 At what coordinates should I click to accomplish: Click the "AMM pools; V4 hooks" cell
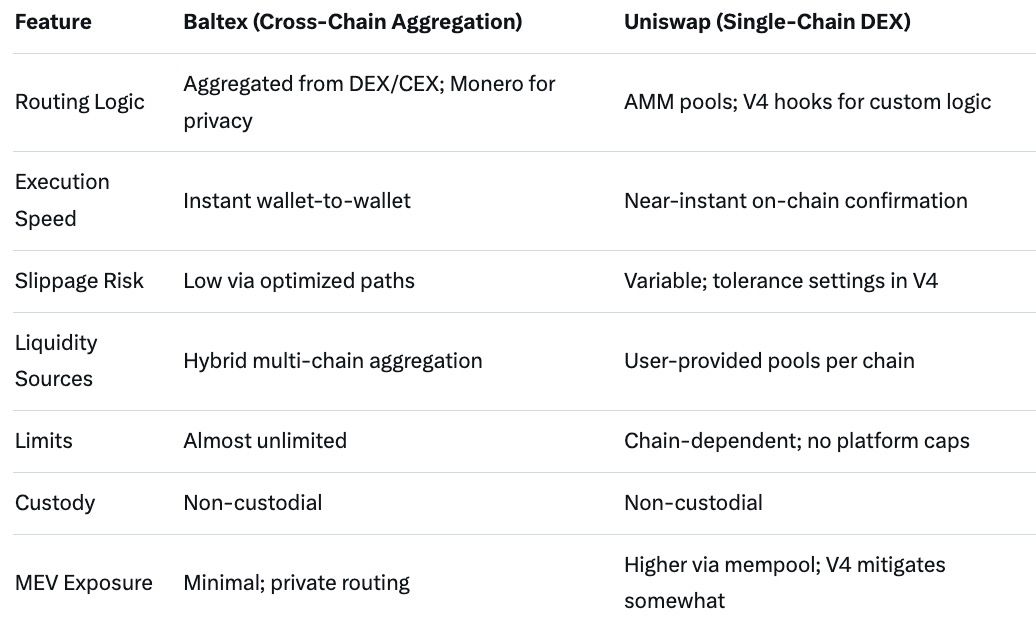pos(807,102)
